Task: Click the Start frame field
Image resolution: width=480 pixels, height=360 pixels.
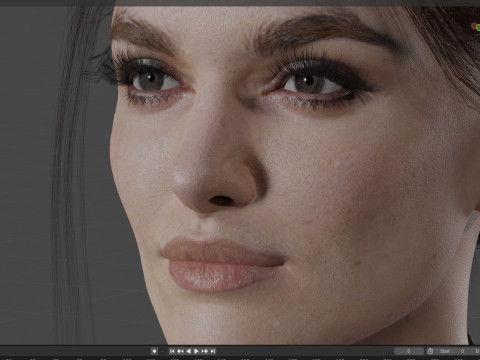Action: [453, 351]
